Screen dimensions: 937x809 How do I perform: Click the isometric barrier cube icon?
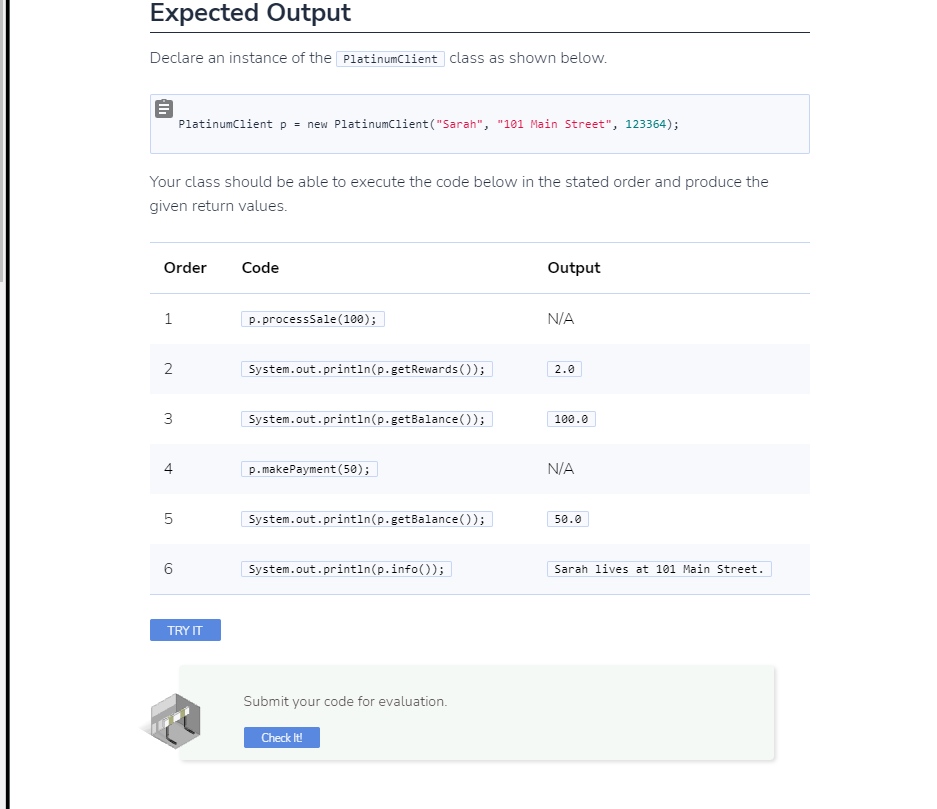pos(174,721)
